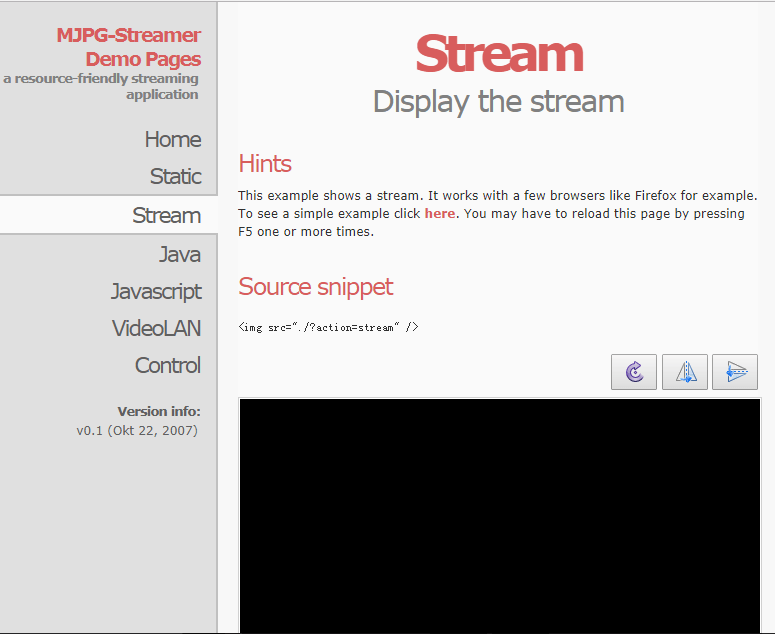This screenshot has width=775, height=634.
Task: Select the Stream sidebar item
Action: click(166, 215)
